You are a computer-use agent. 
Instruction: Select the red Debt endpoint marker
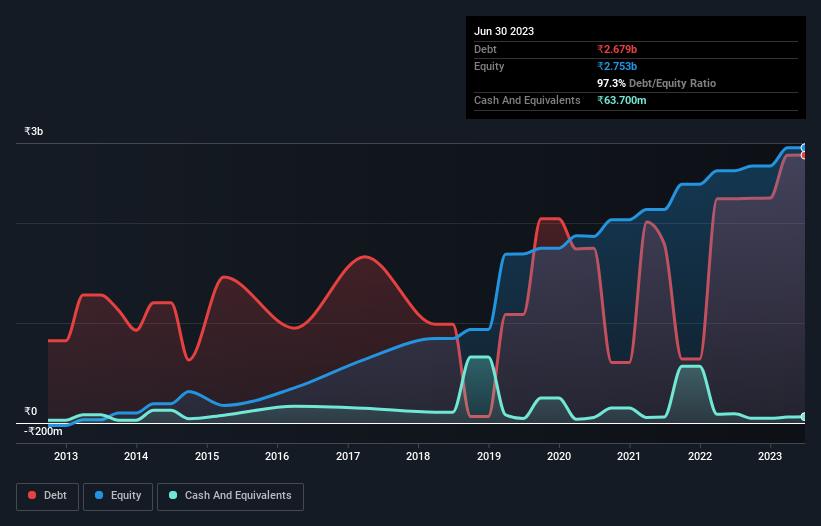click(804, 155)
